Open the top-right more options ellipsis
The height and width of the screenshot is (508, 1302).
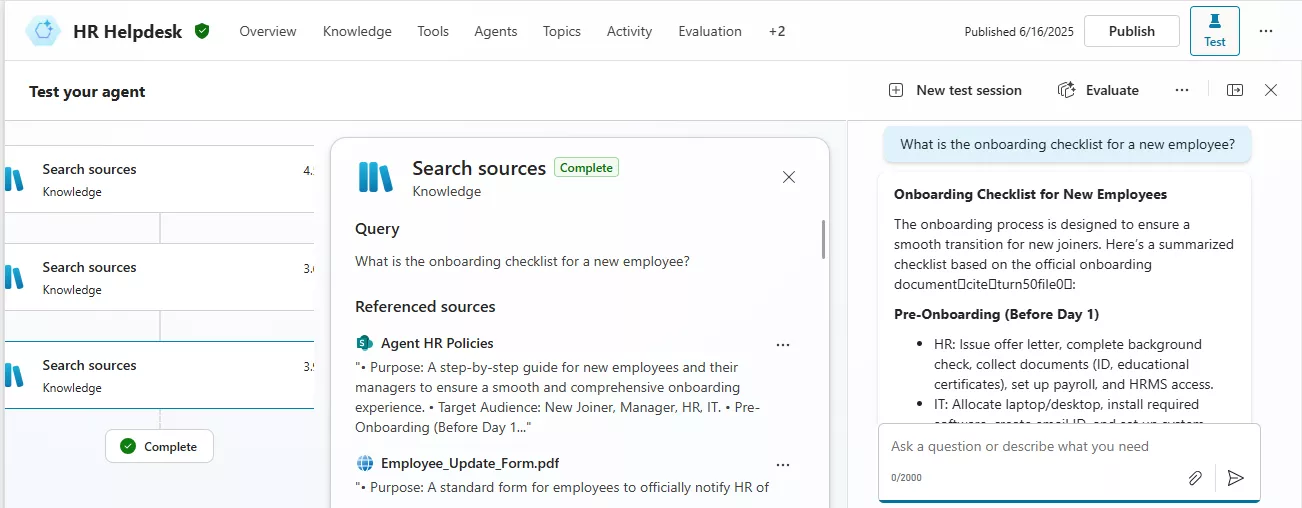click(x=1266, y=31)
